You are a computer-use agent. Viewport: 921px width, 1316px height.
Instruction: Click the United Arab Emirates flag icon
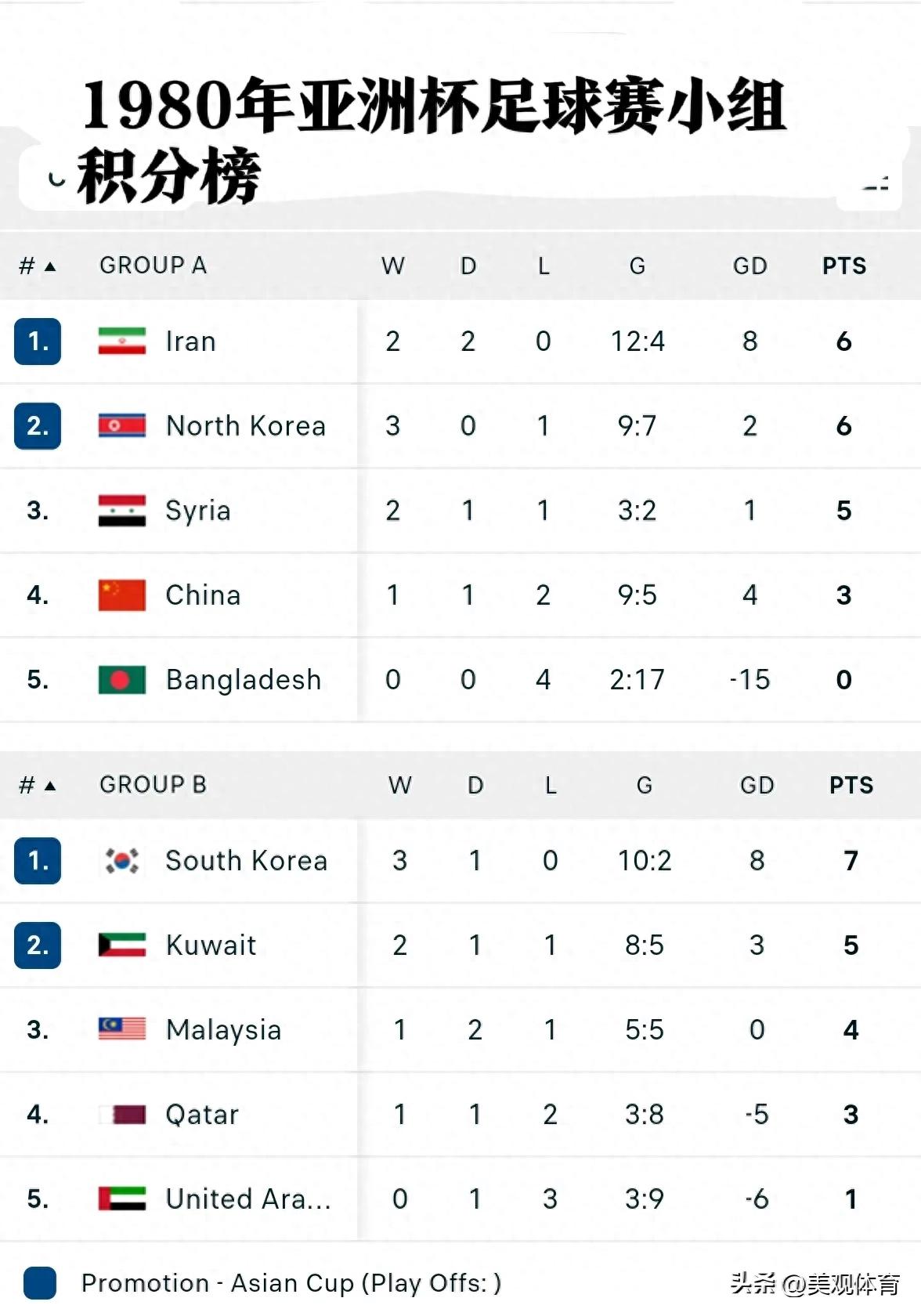pos(122,1198)
